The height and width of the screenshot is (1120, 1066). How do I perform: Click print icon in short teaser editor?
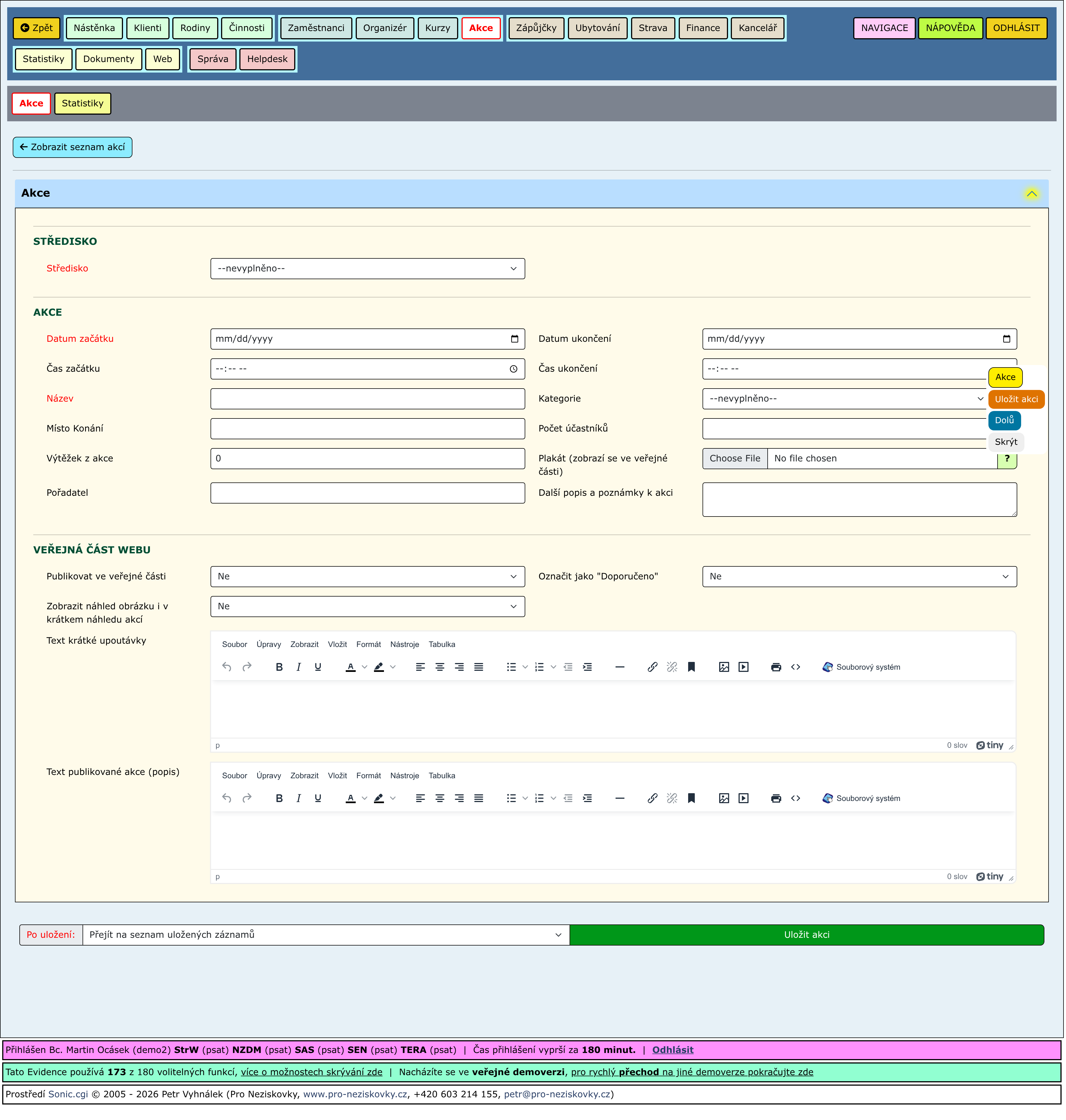click(776, 667)
